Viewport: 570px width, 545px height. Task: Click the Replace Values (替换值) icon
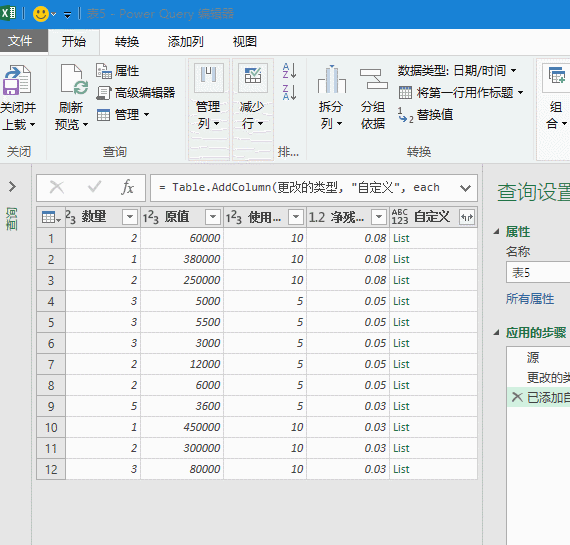coord(406,115)
